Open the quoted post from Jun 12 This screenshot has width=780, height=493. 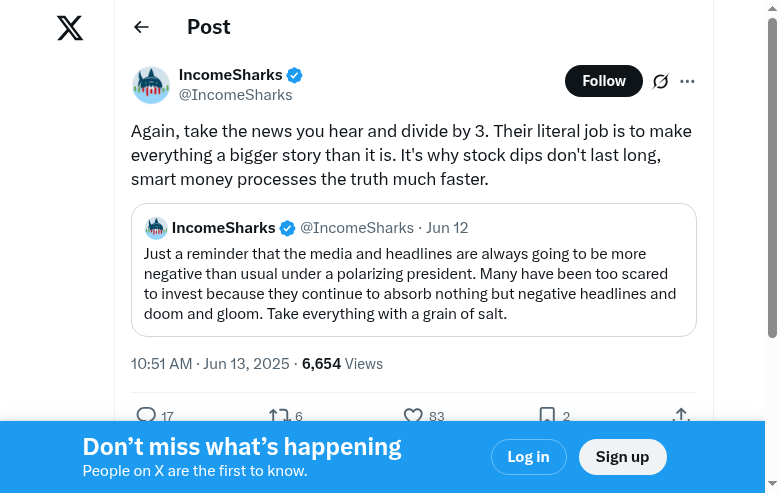click(x=413, y=285)
